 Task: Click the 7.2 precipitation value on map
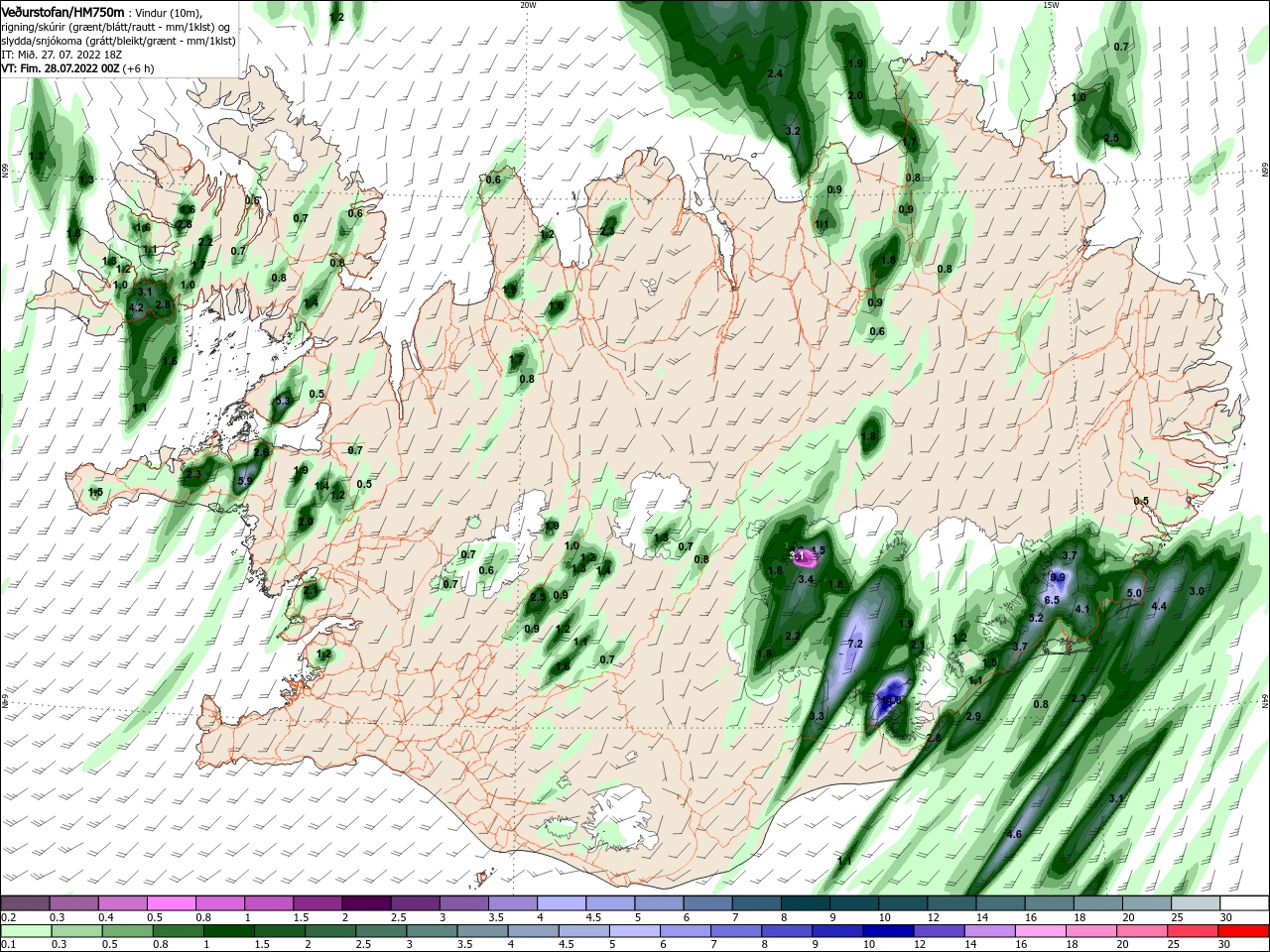pyautogui.click(x=855, y=644)
